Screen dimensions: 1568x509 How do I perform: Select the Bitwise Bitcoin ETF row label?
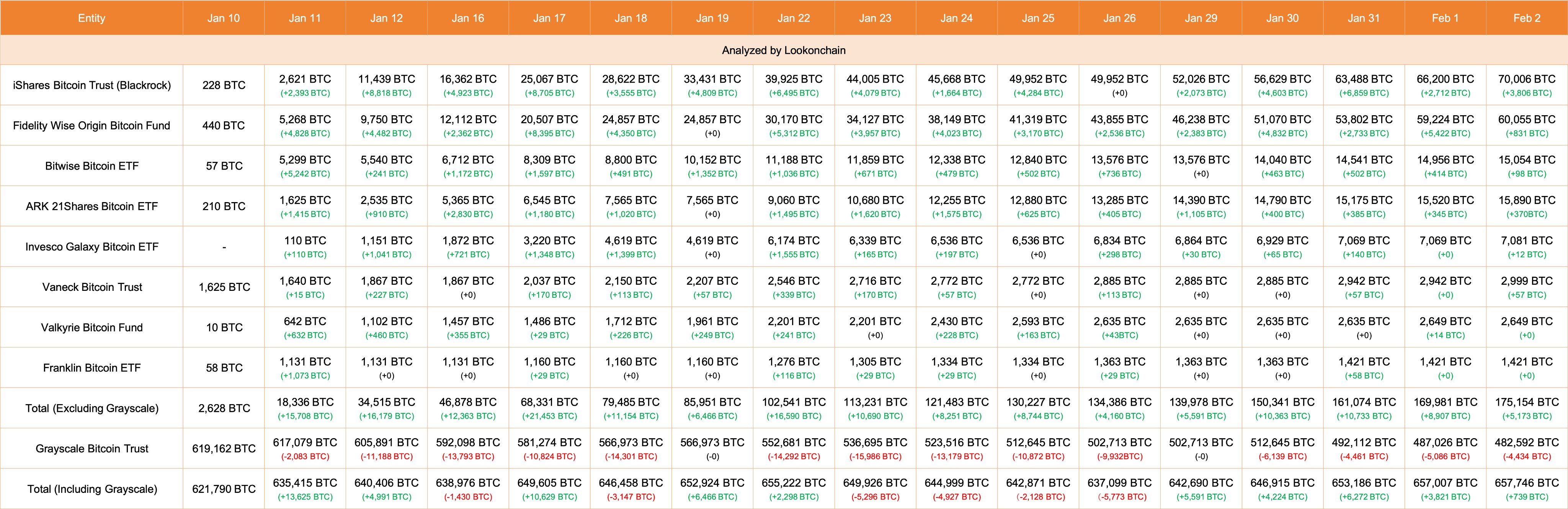[x=91, y=166]
